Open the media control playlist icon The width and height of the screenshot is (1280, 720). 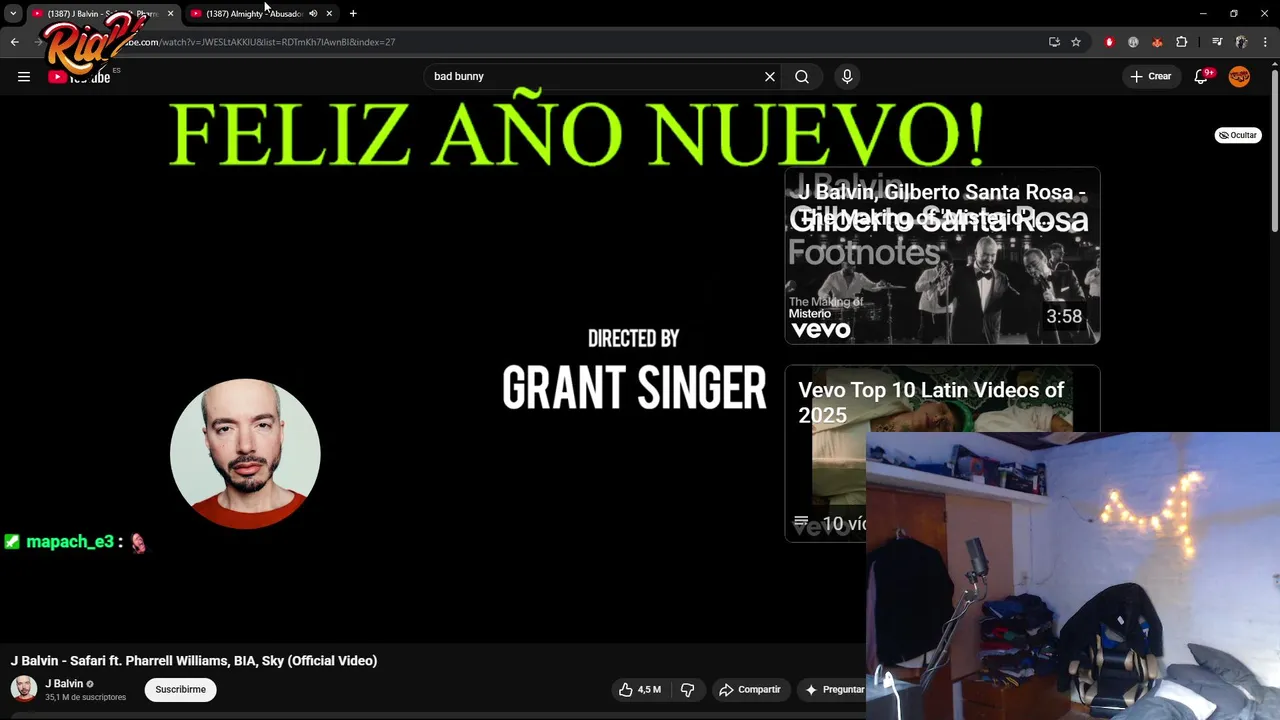[1217, 42]
